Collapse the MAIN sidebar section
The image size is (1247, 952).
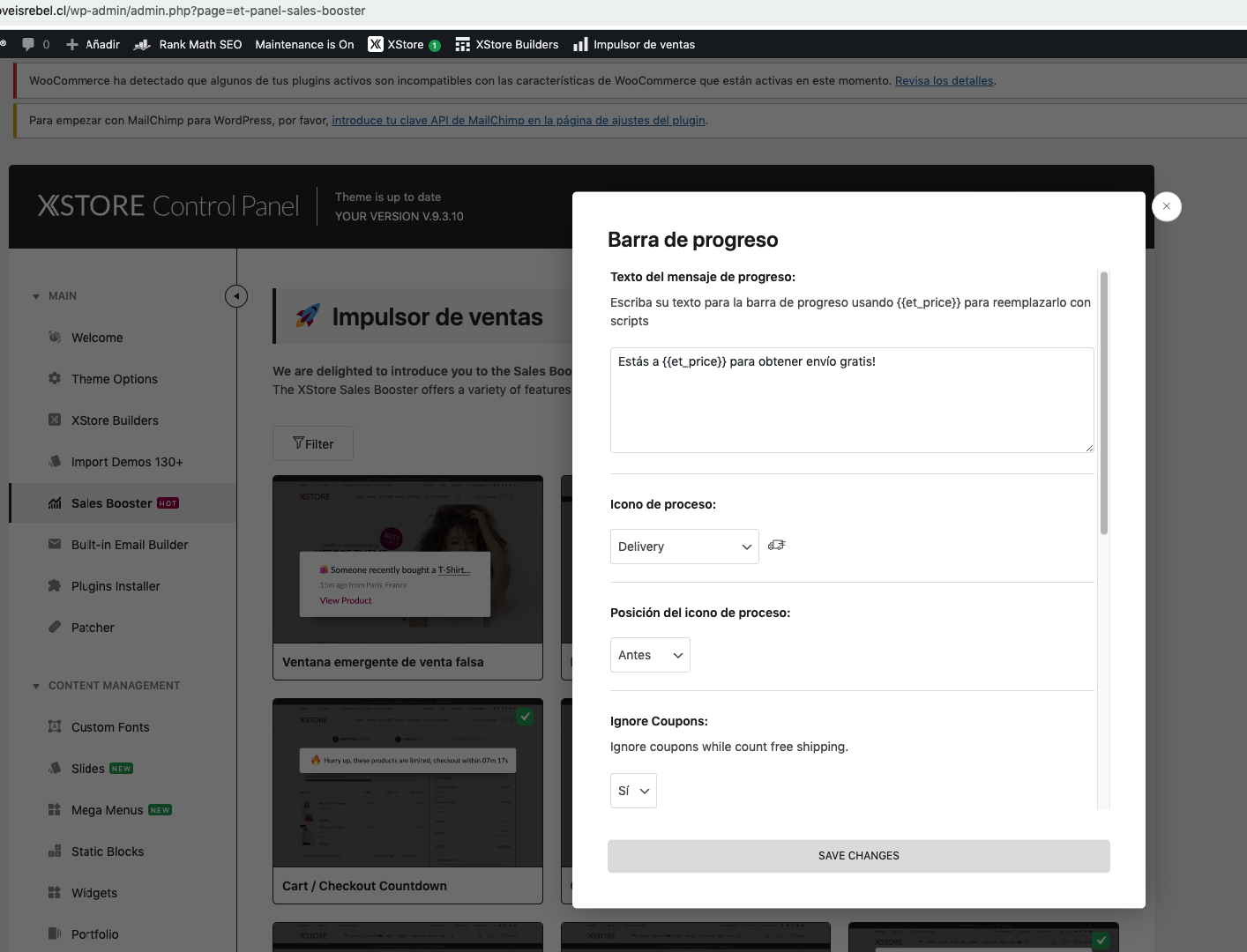55,296
